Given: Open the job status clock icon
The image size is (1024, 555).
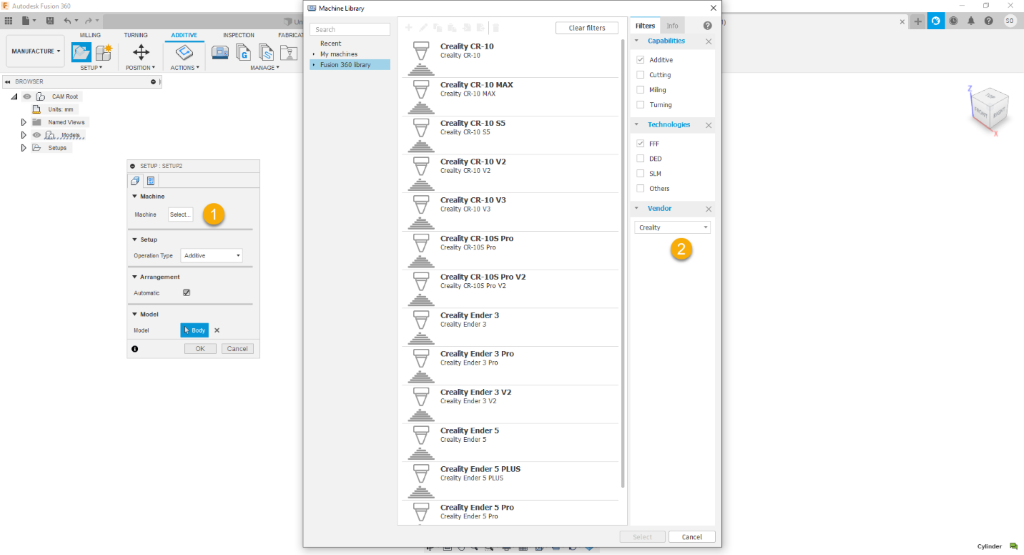Looking at the screenshot, I should point(953,22).
